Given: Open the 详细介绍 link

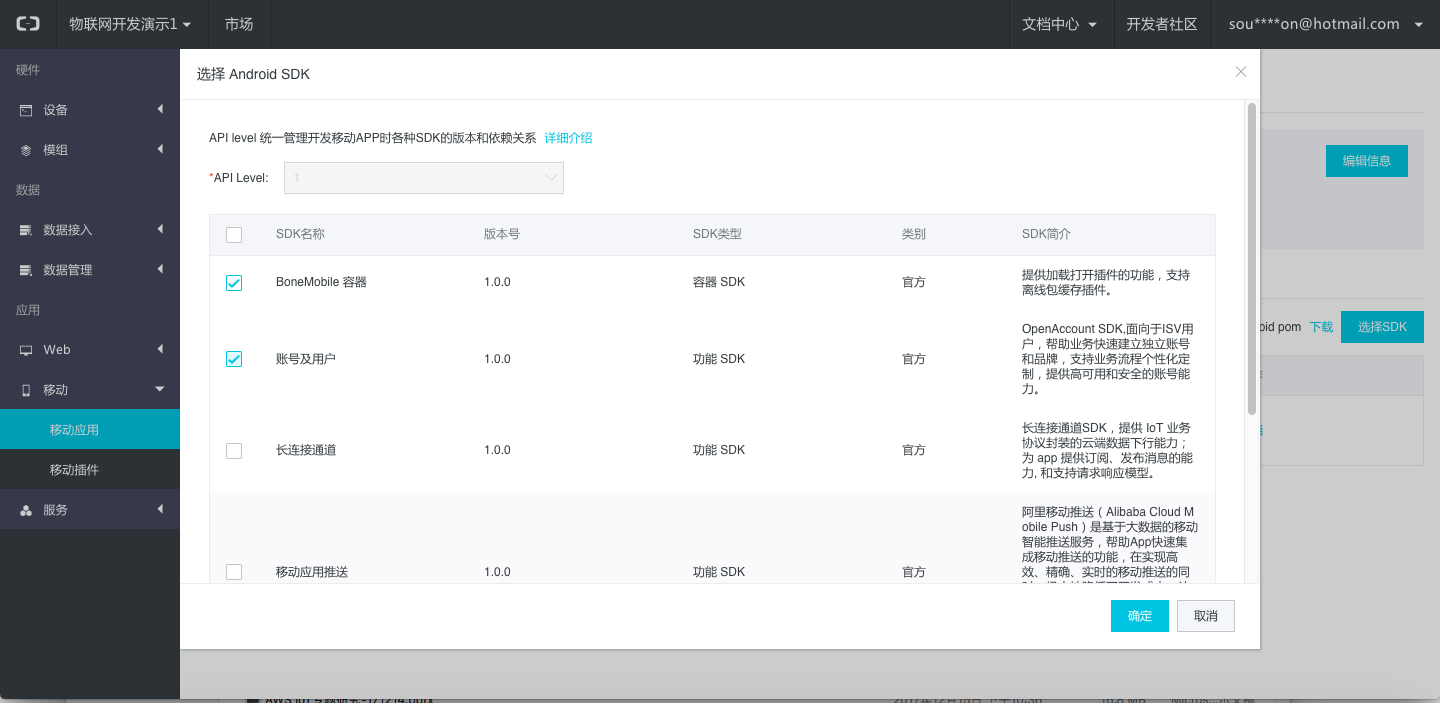Looking at the screenshot, I should (568, 138).
